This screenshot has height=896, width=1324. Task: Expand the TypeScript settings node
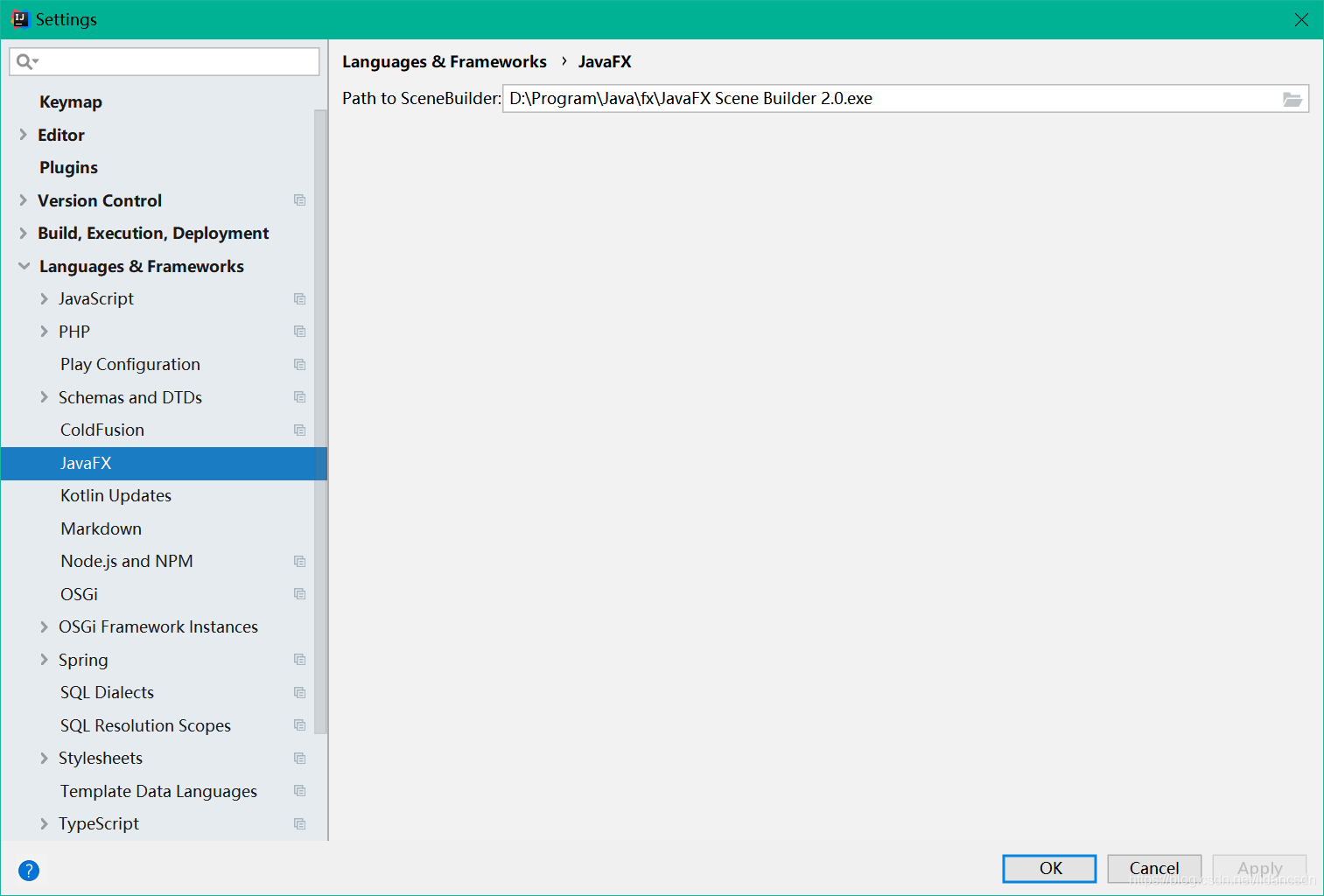[x=44, y=824]
